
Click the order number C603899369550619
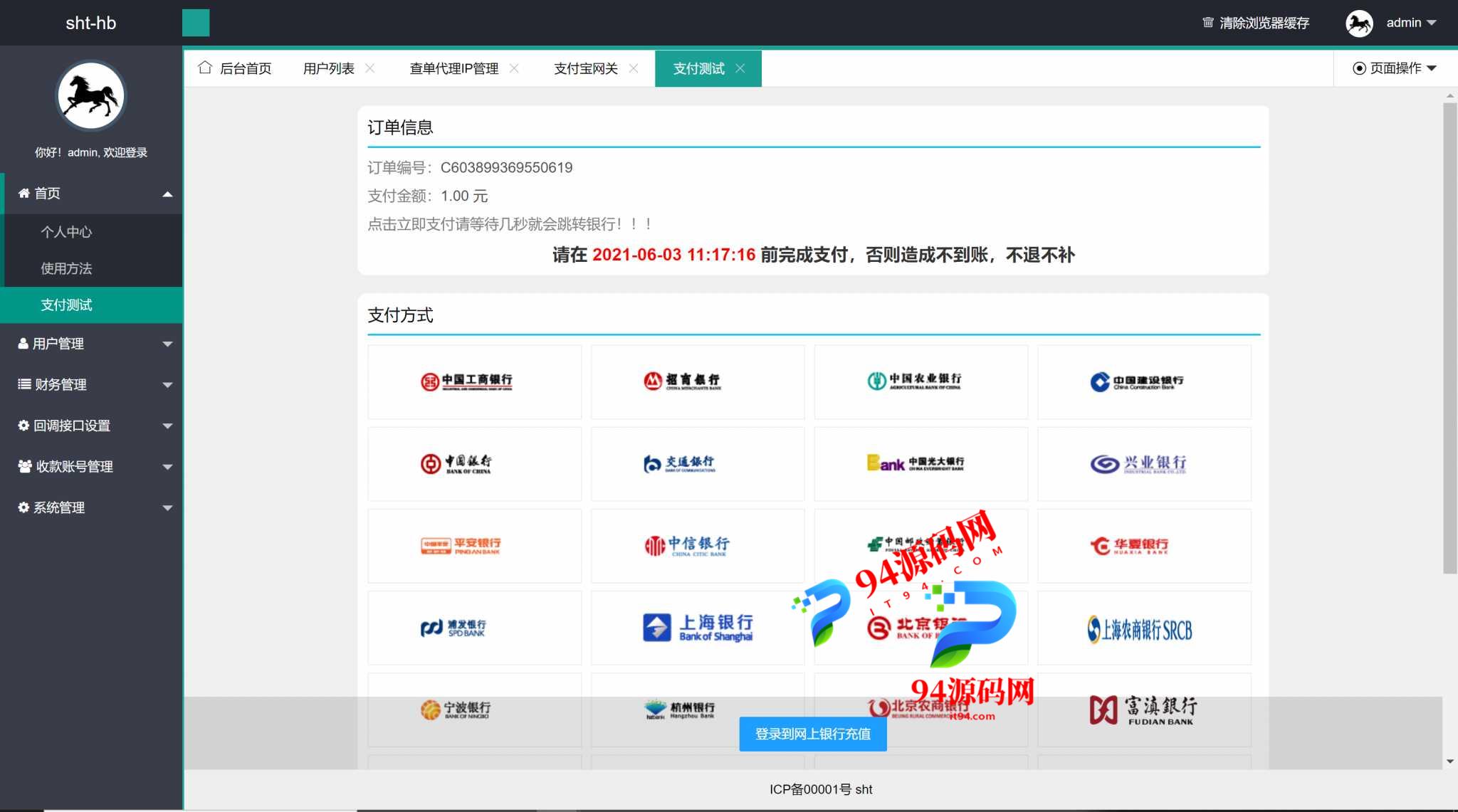click(x=506, y=167)
